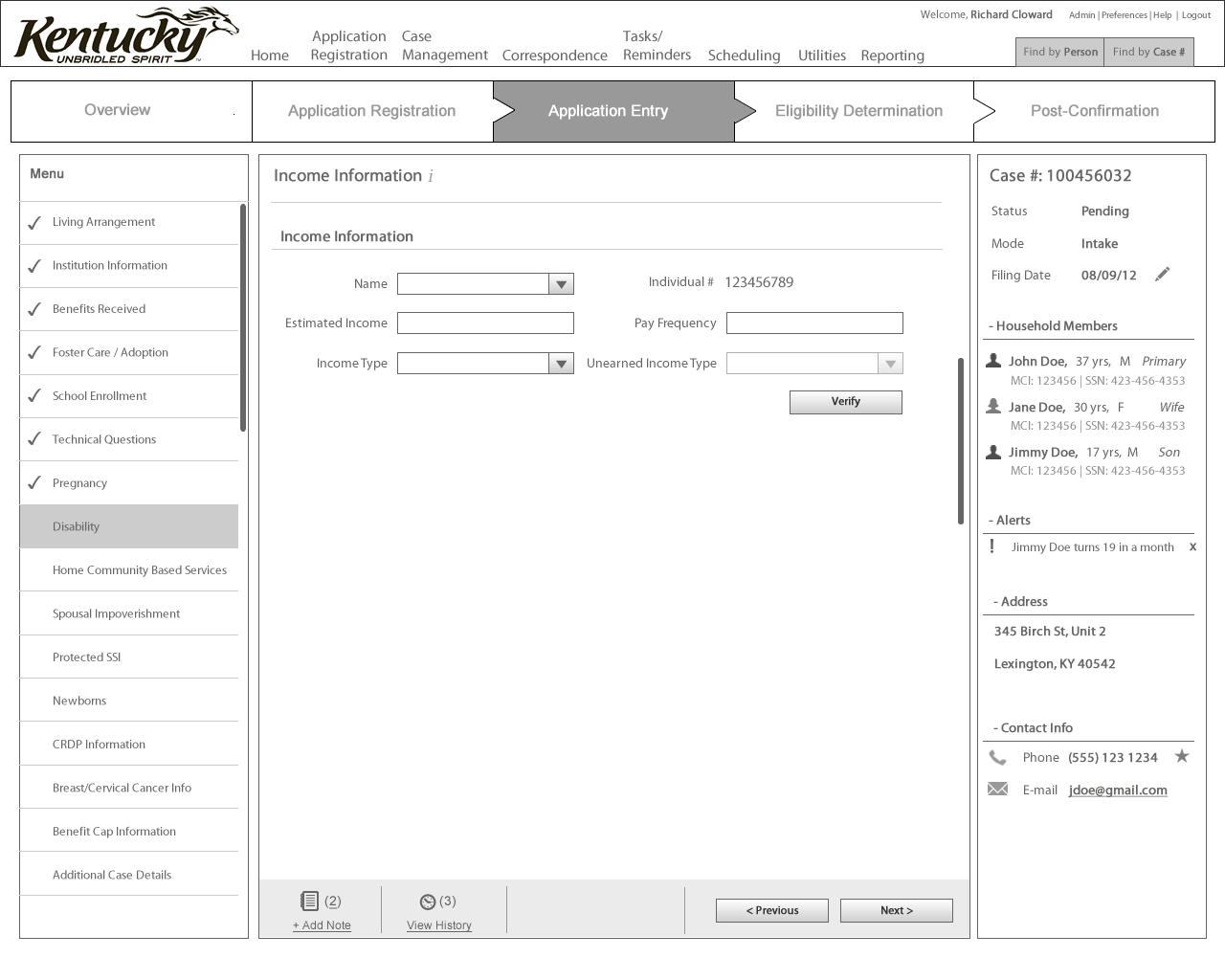This screenshot has height=980, width=1225.
Task: Click the history clock icon
Action: click(x=428, y=902)
